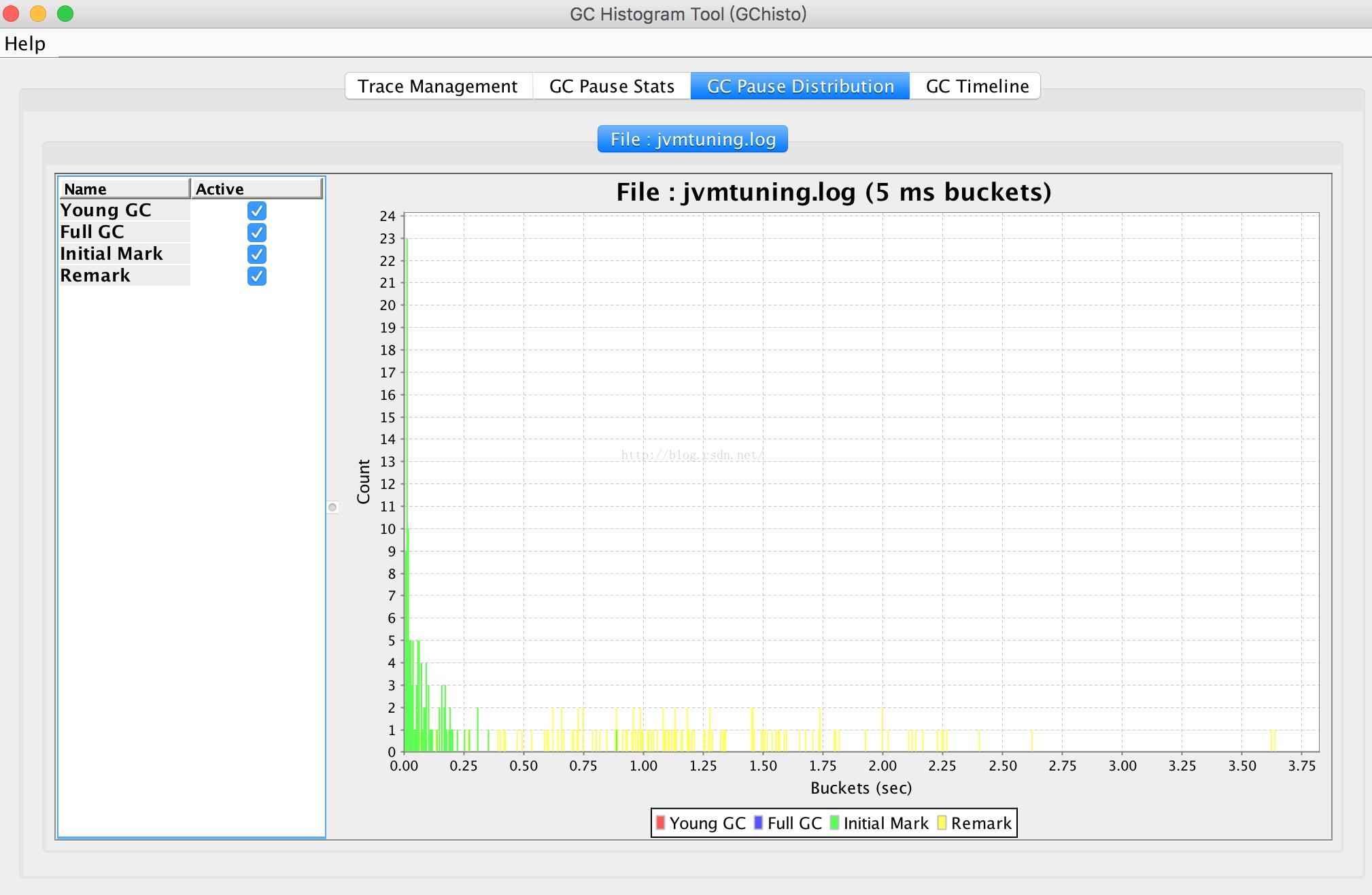
Task: Click the Buckets (sec) axis label
Action: click(x=861, y=788)
